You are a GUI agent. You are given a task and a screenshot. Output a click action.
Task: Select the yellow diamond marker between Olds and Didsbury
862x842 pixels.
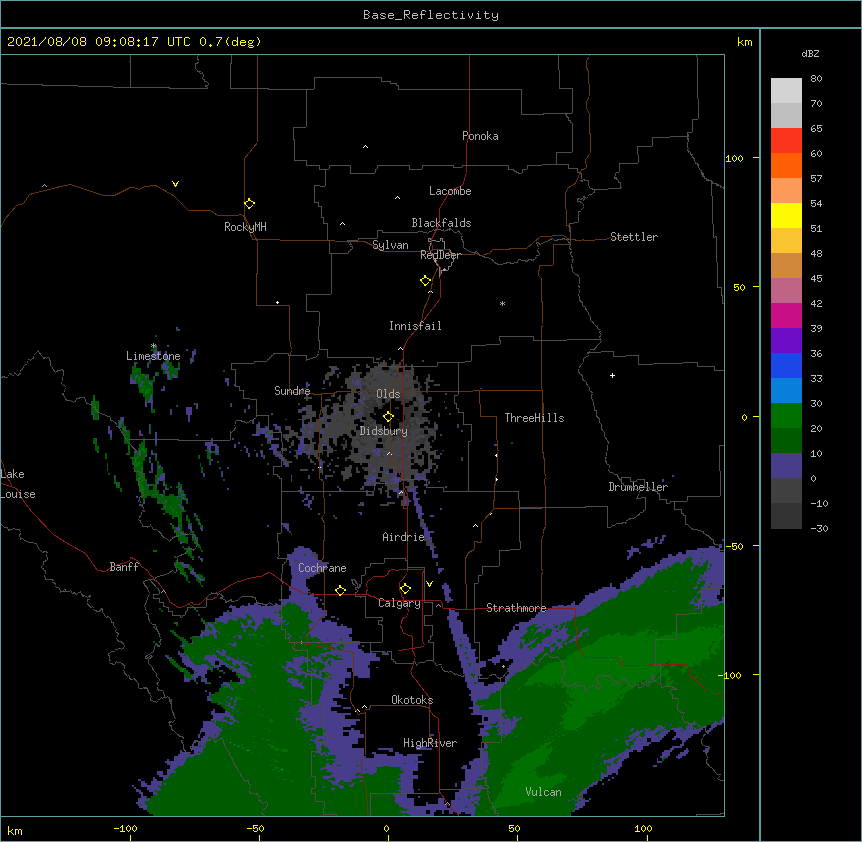(388, 417)
